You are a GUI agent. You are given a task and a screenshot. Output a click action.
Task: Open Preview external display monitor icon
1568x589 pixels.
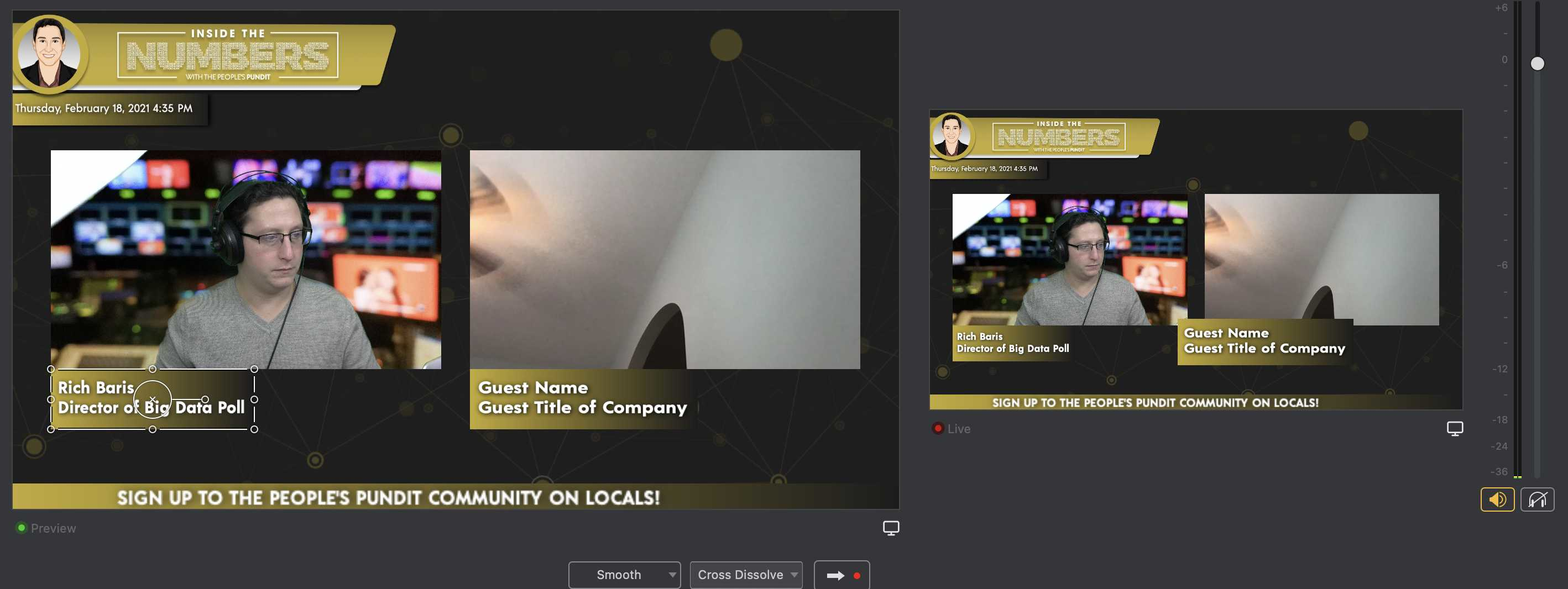pyautogui.click(x=891, y=528)
